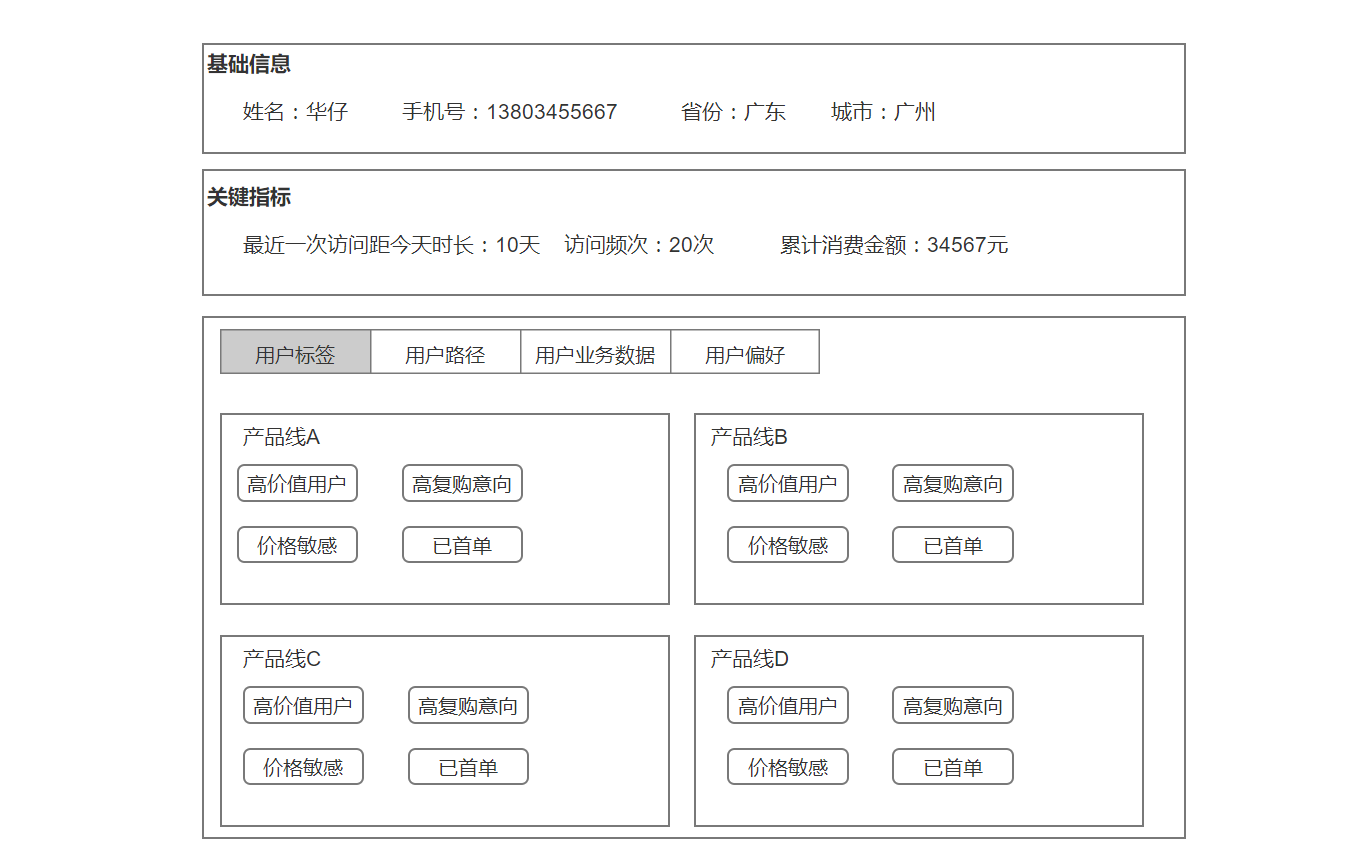
Task: Select the 手机号：13803455667 text
Action: [510, 112]
